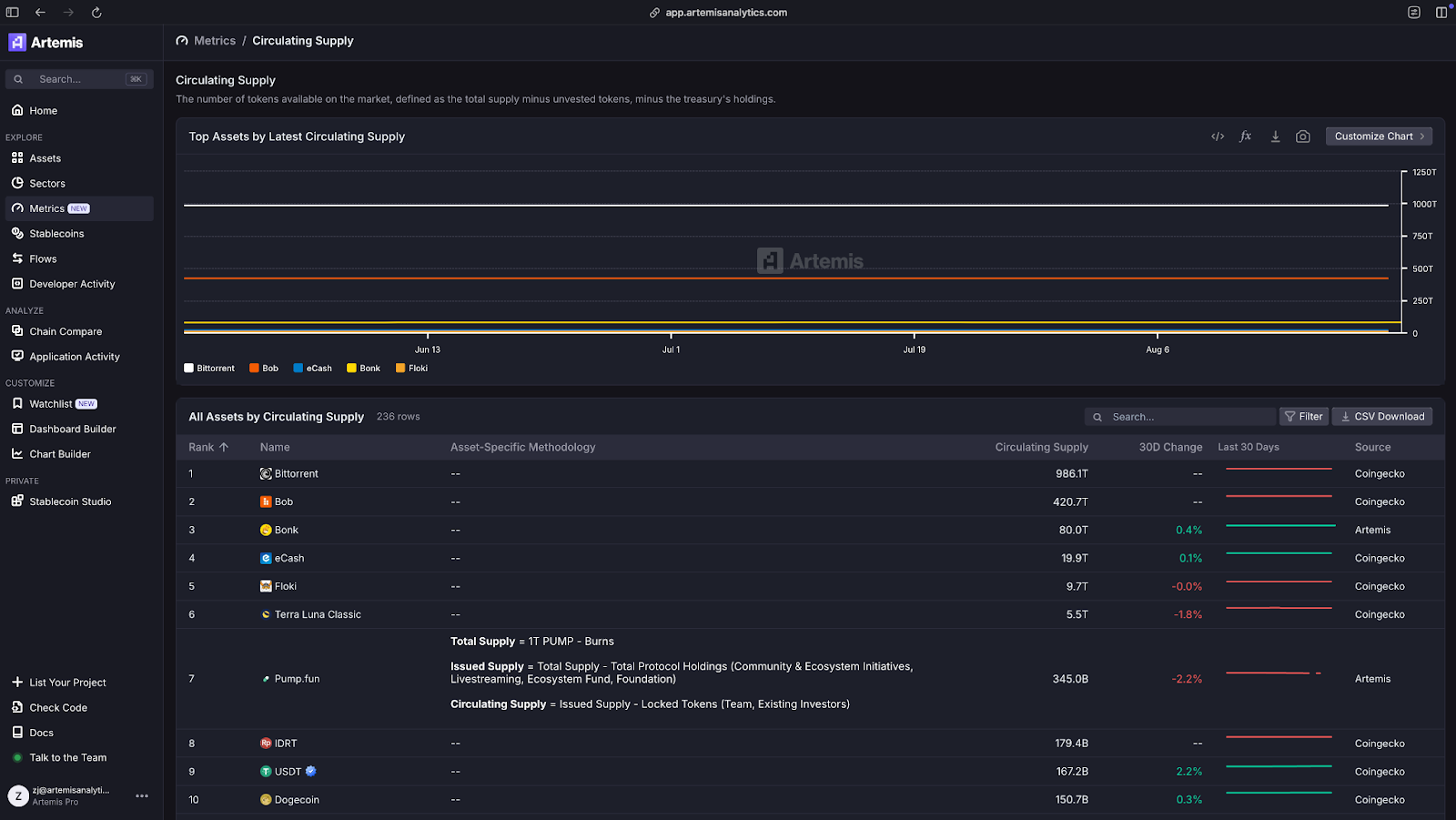The height and width of the screenshot is (820, 1456).
Task: Click the Last 30 Days column header
Action: click(1249, 447)
